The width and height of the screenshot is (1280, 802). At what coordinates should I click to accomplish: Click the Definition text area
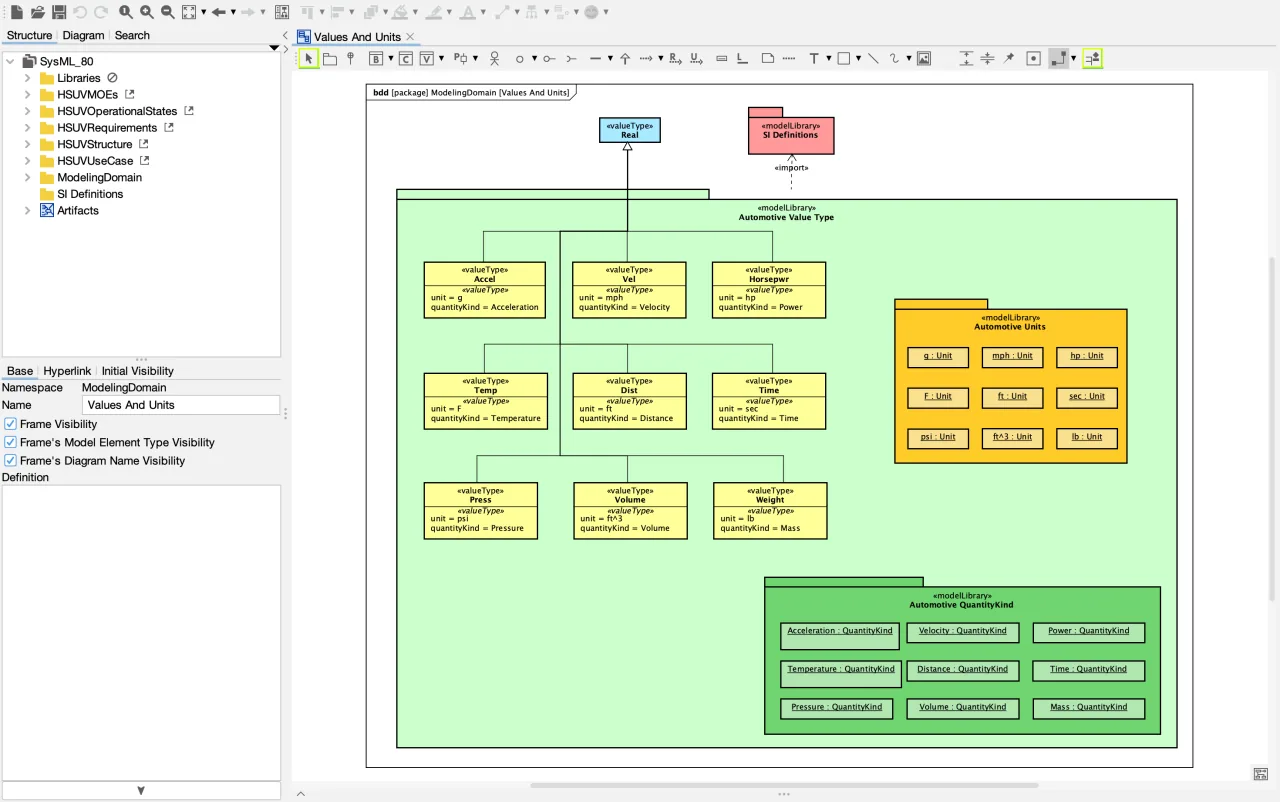pos(141,632)
